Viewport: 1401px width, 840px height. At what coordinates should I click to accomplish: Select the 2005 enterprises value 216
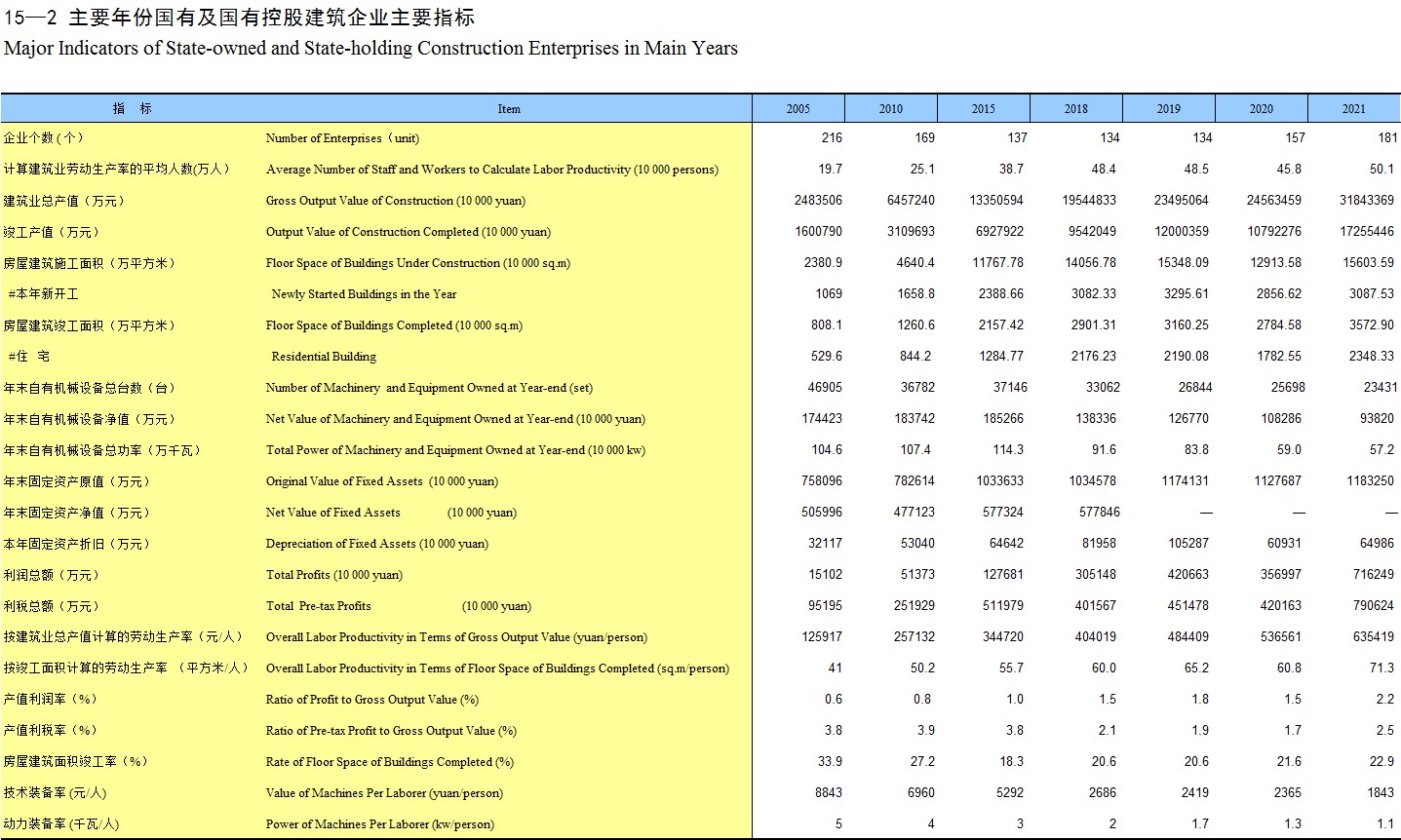832,138
